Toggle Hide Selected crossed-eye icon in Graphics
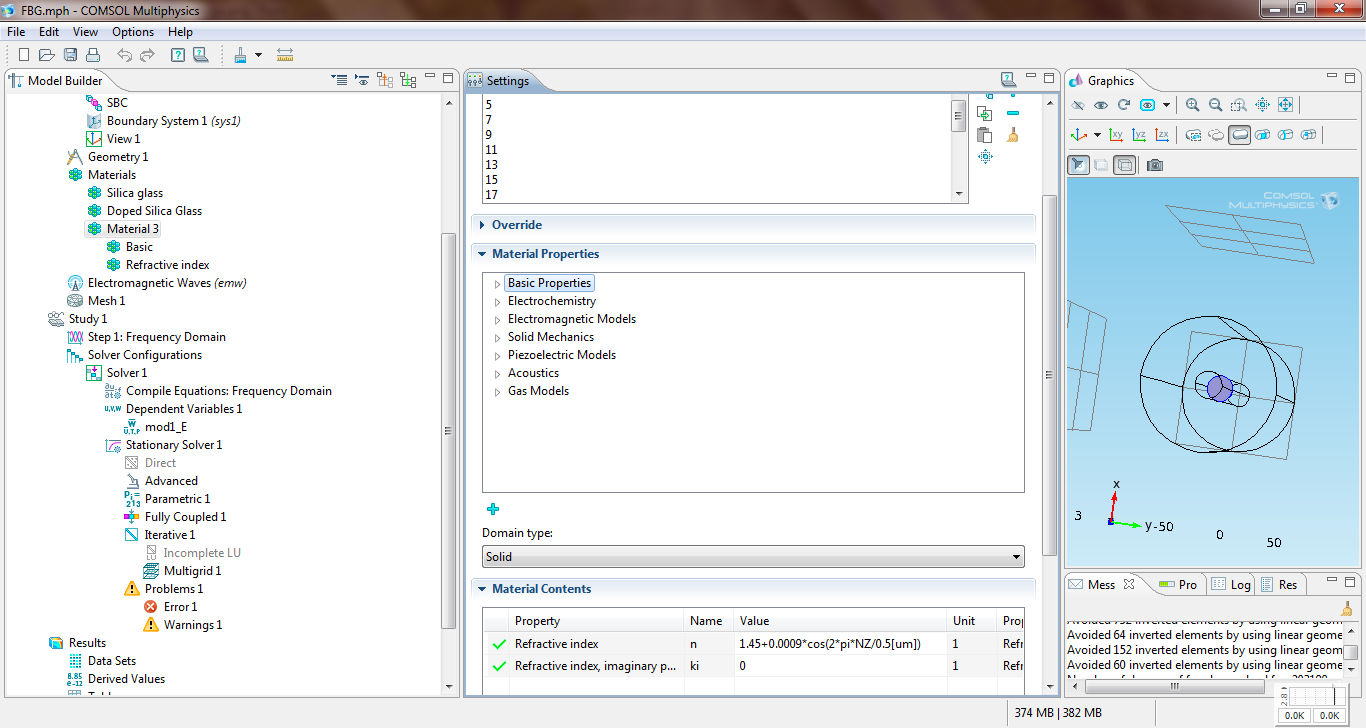 pyautogui.click(x=1078, y=105)
